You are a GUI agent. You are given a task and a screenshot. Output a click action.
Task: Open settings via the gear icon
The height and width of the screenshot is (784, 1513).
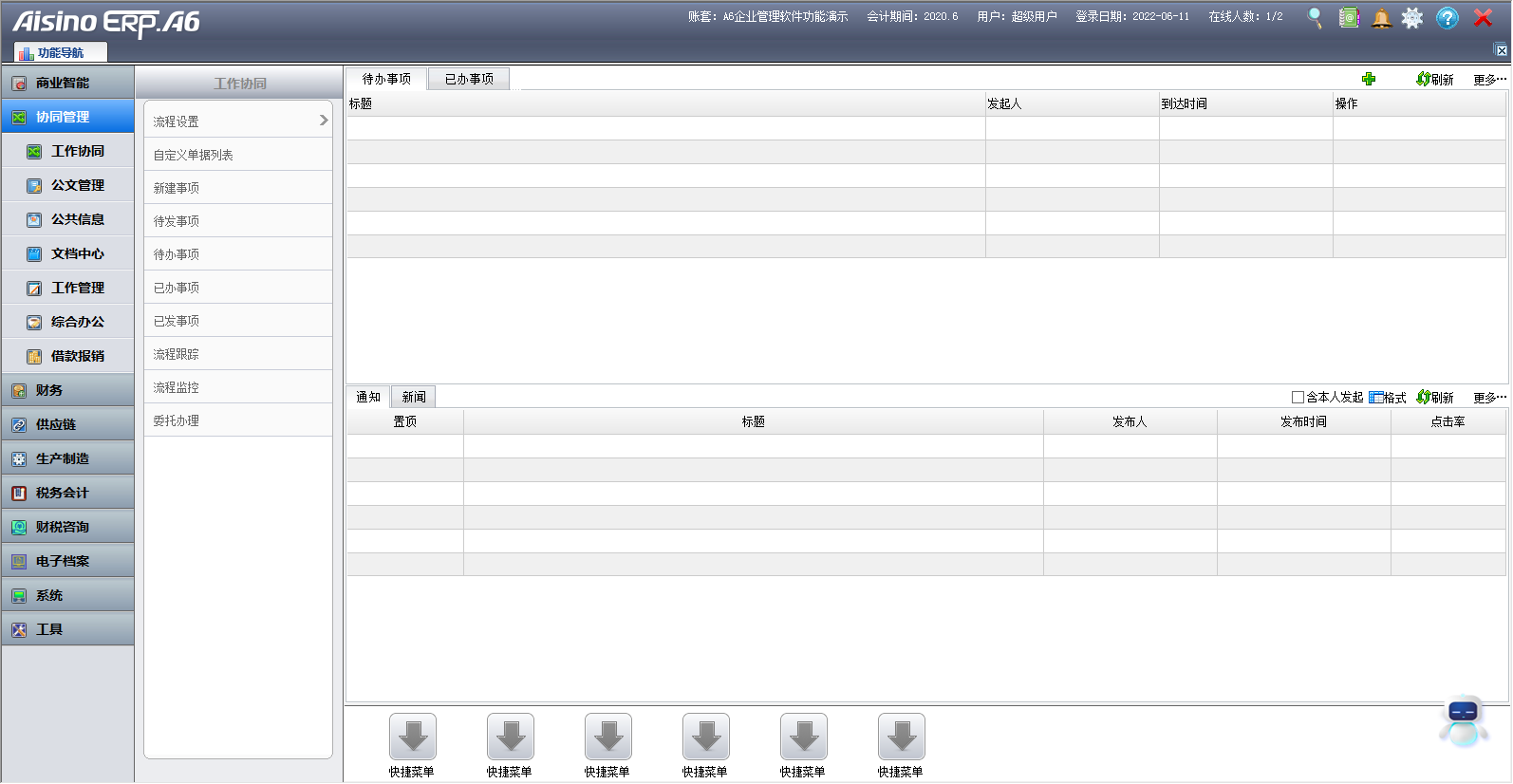(x=1412, y=18)
